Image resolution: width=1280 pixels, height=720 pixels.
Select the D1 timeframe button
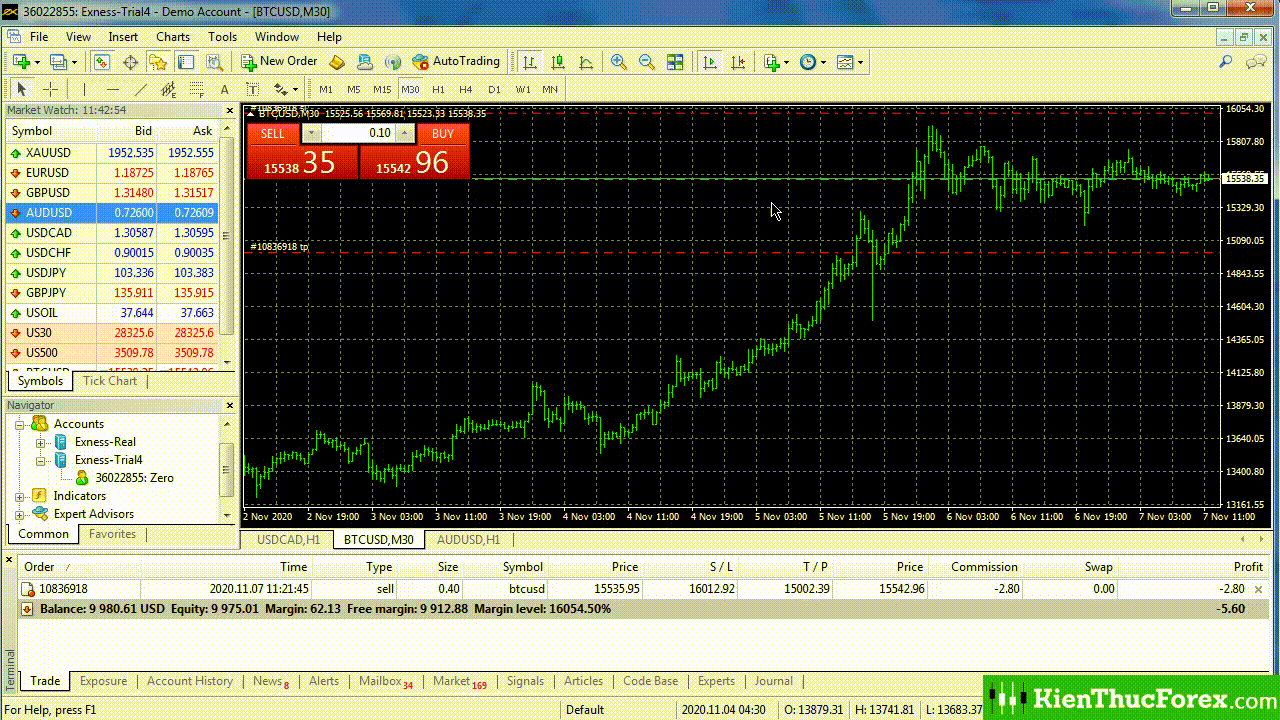(x=494, y=89)
